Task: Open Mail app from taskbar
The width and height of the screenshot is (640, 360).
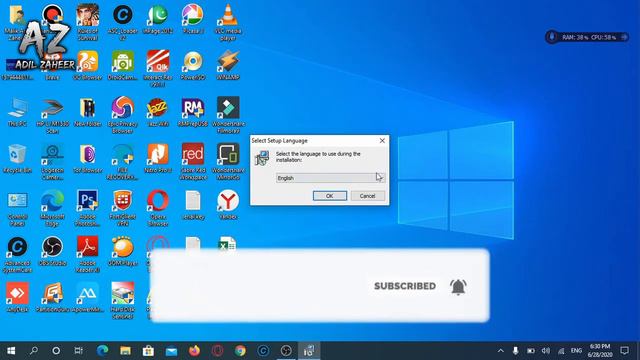Action: [171, 351]
